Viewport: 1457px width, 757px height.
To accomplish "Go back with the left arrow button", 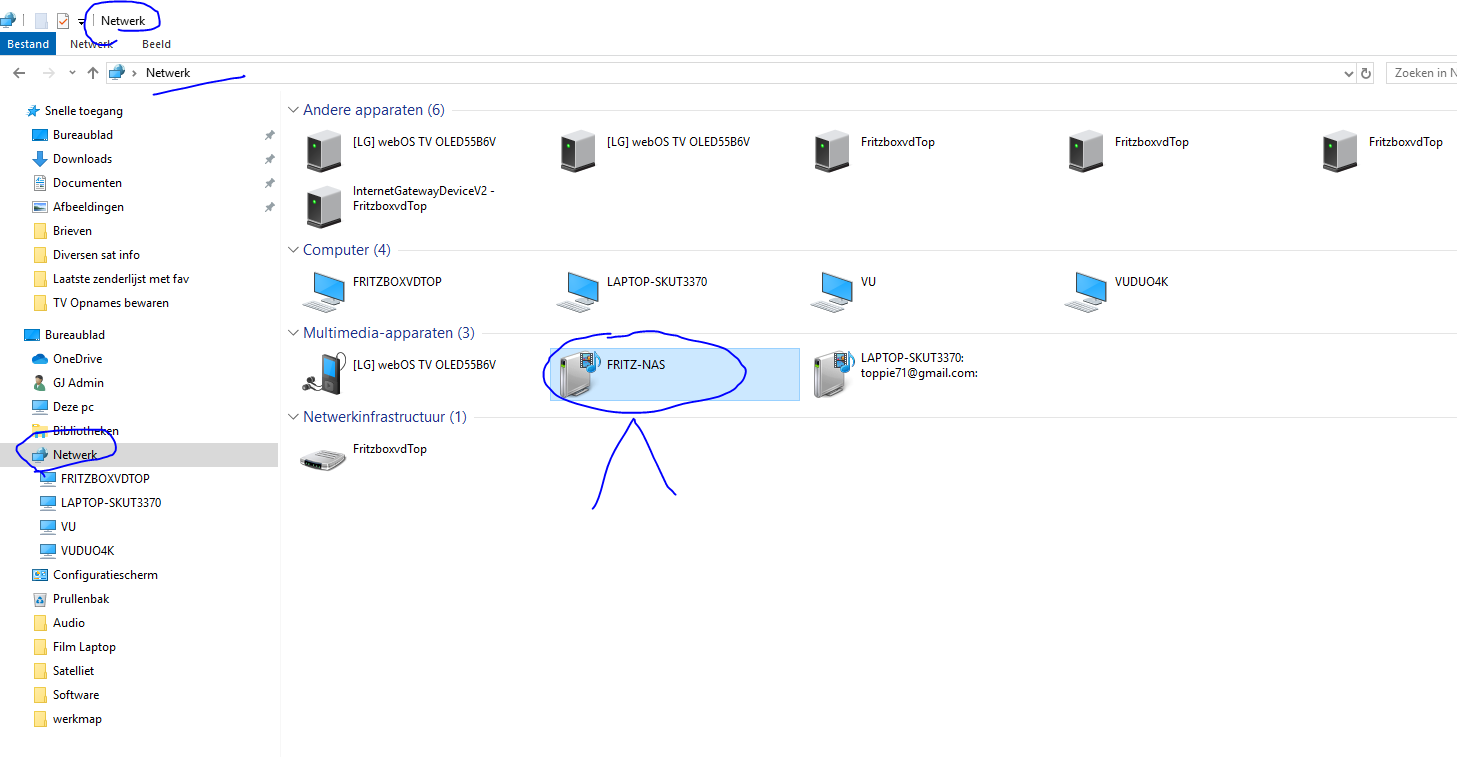I will pos(19,73).
